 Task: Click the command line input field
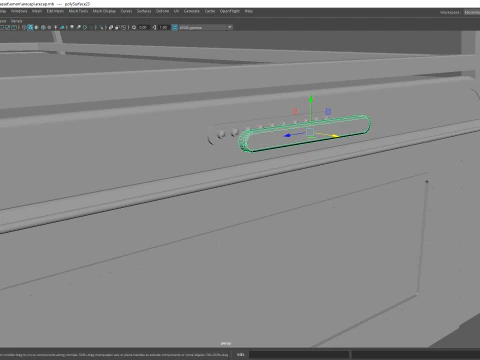pyautogui.click(x=299, y=355)
